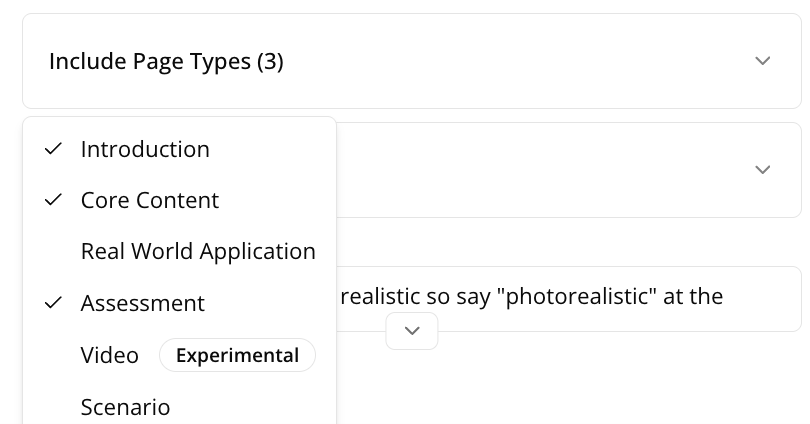The width and height of the screenshot is (810, 424).
Task: Choose the Scenario menu entry
Action: click(x=125, y=407)
